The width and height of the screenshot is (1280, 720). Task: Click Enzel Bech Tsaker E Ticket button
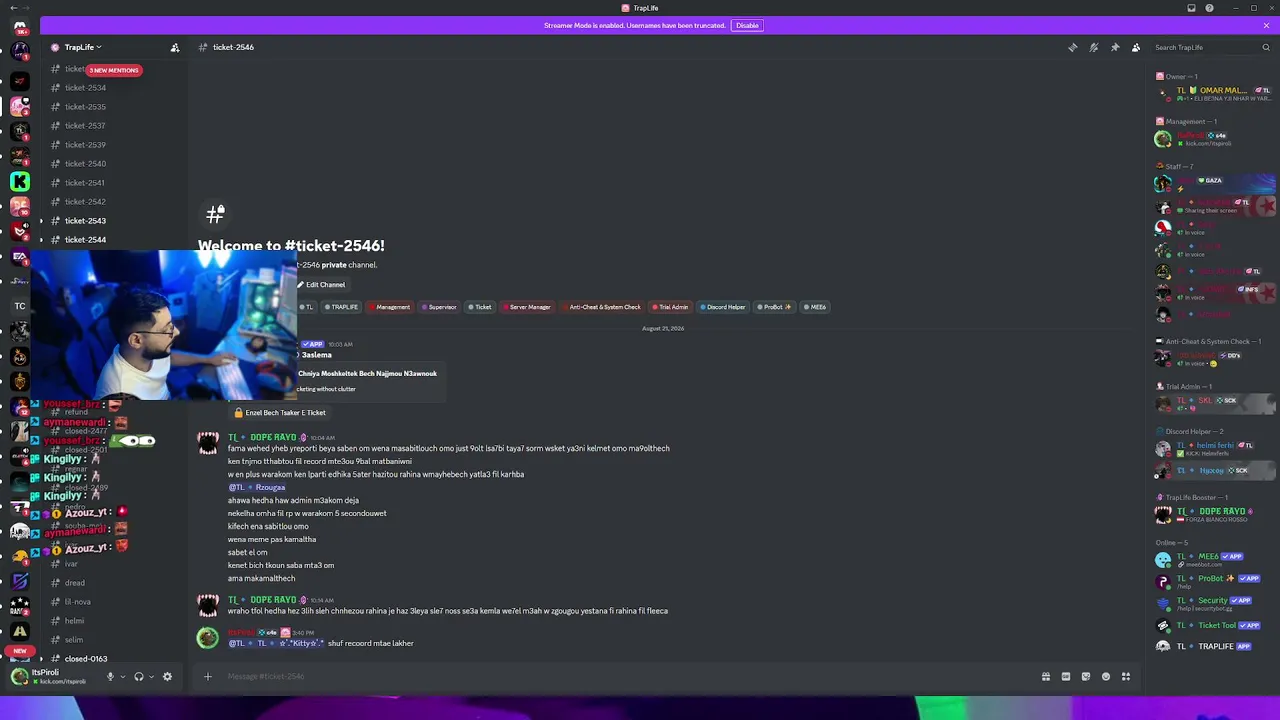tap(279, 413)
